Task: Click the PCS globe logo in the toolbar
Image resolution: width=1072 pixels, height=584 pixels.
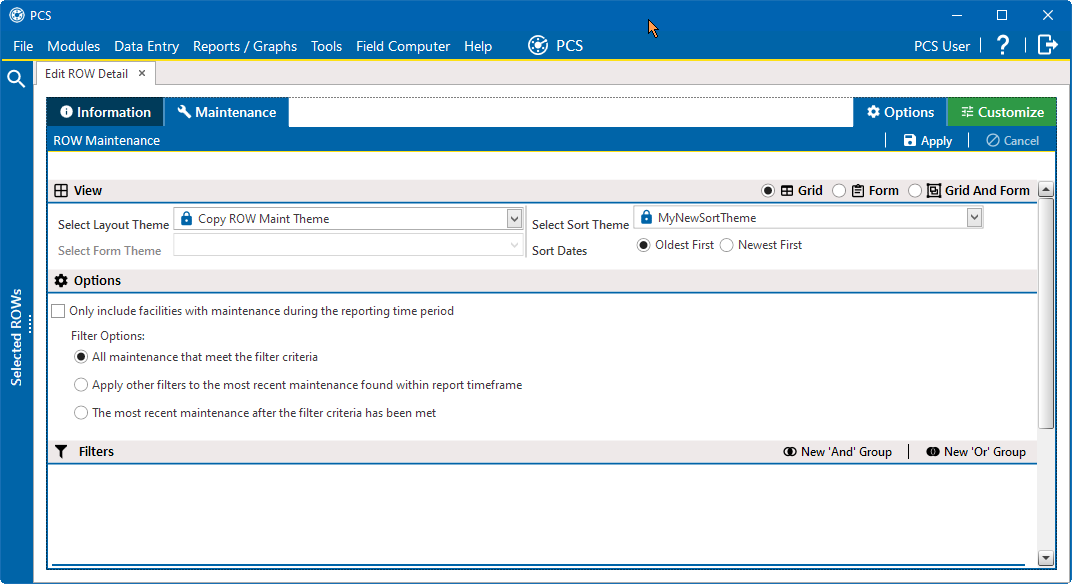Action: coord(537,44)
